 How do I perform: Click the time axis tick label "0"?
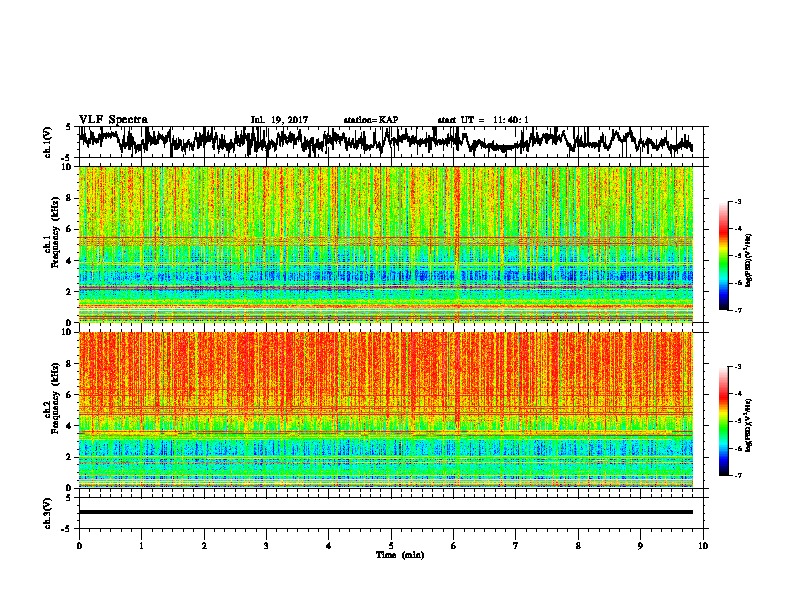[x=79, y=546]
